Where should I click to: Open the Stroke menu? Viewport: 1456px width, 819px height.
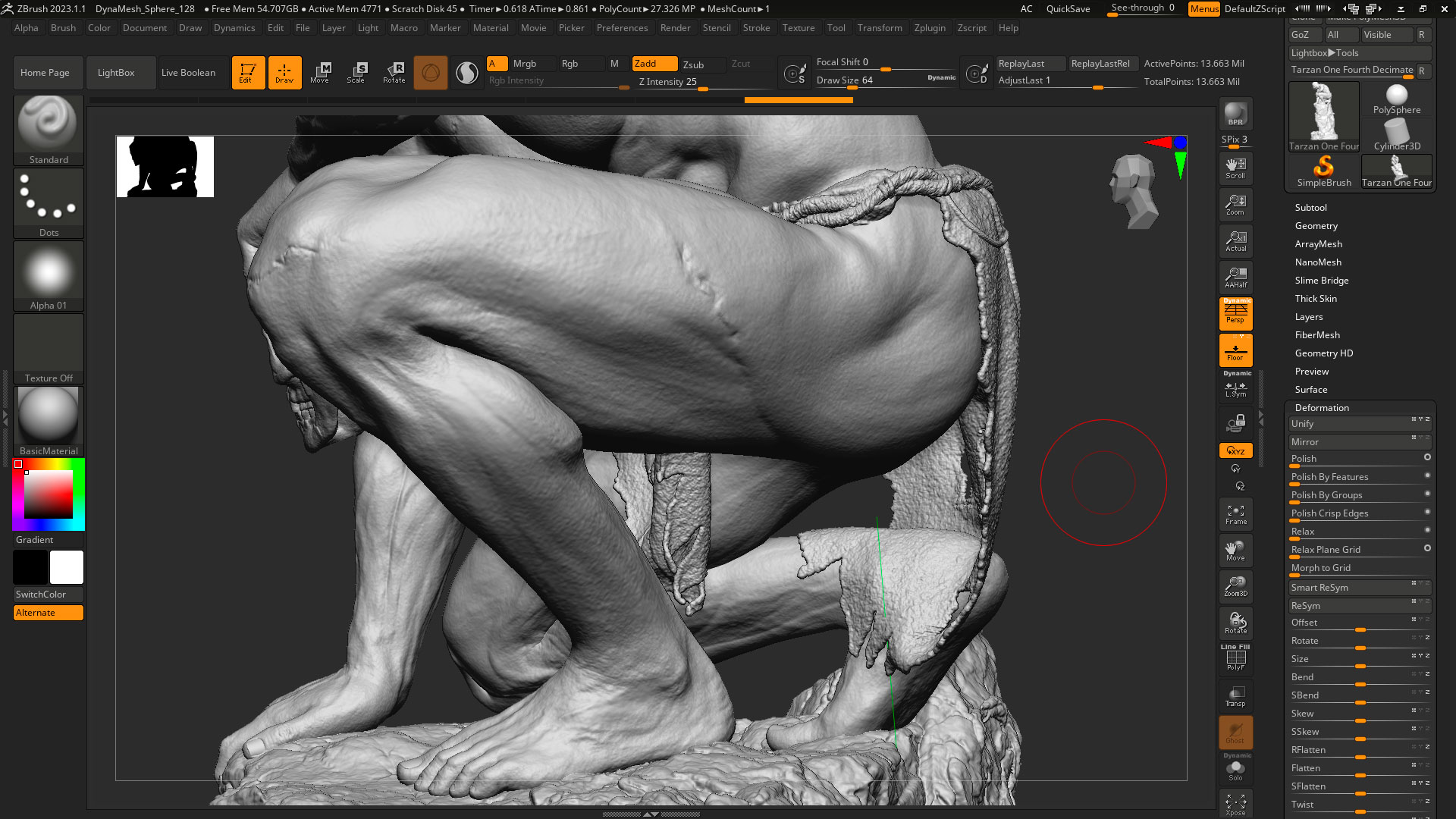756,28
